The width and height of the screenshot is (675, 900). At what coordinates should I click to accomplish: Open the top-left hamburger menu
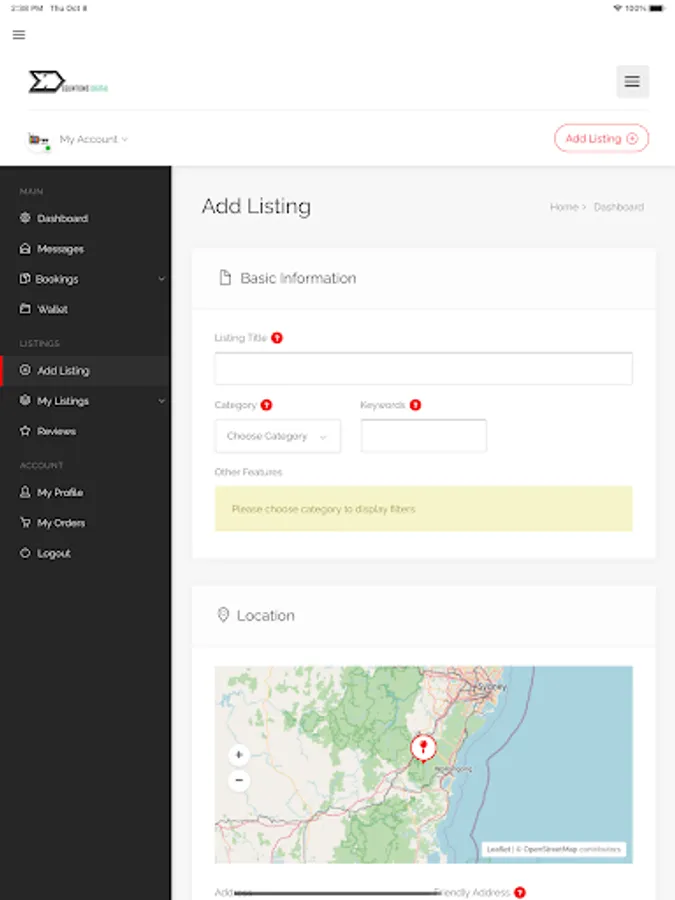click(19, 34)
